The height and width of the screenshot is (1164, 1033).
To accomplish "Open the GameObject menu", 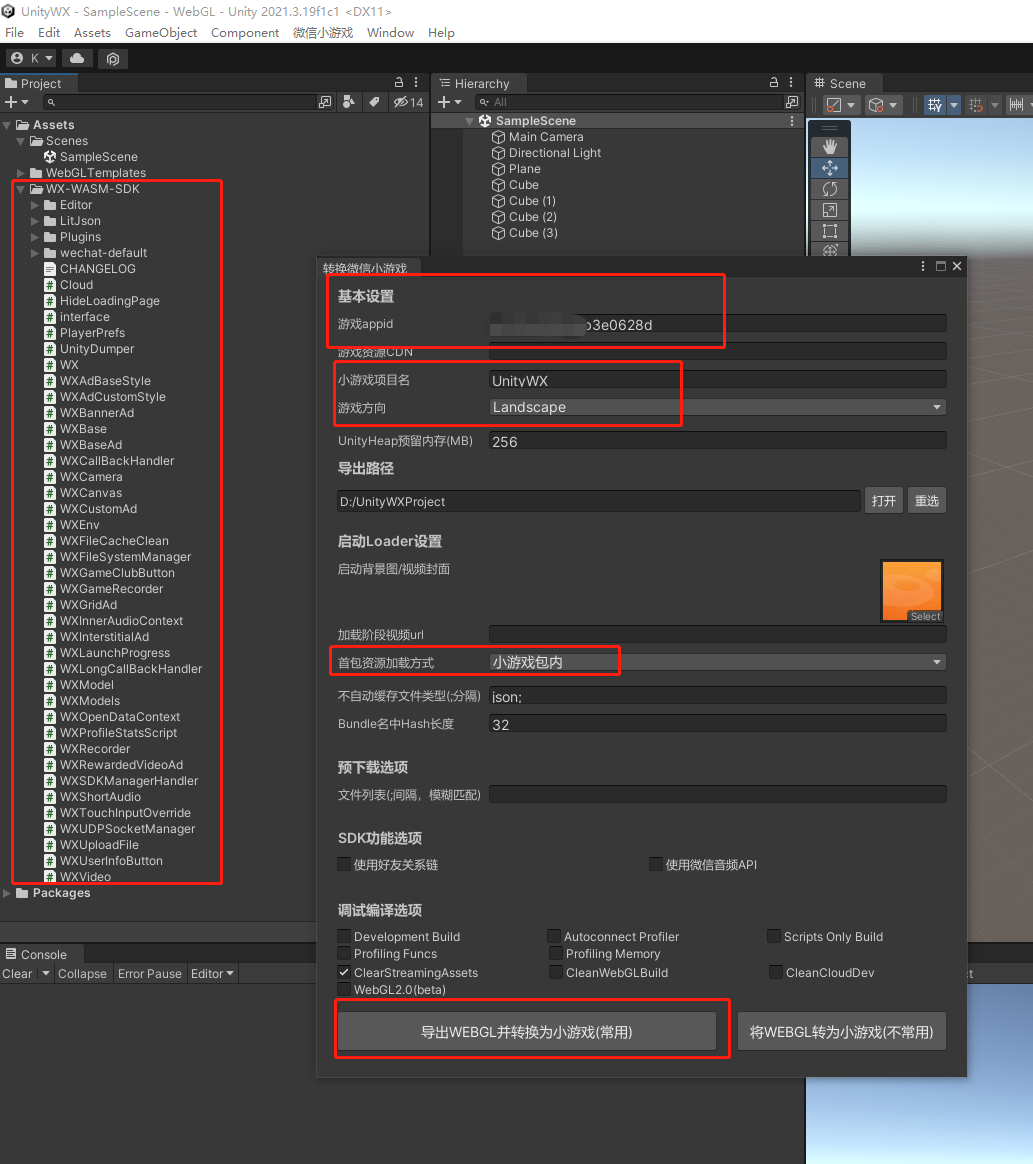I will [161, 33].
